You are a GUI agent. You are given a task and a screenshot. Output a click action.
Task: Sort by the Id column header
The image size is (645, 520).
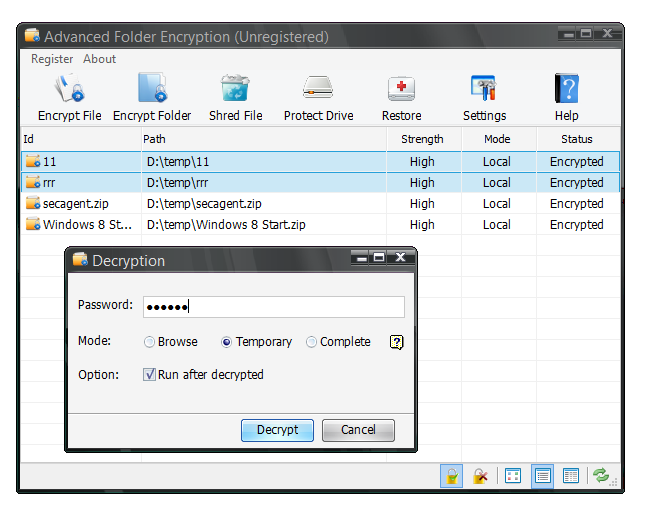81,139
